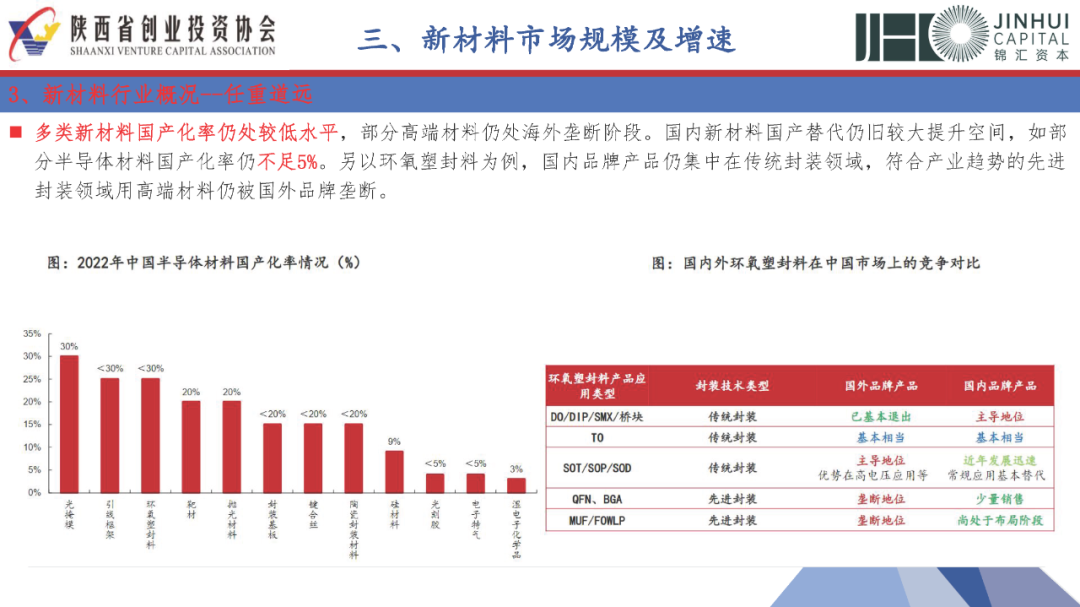This screenshot has width=1080, height=607.
Task: Click the Chinese text 锦汇资本
Action: click(1031, 55)
